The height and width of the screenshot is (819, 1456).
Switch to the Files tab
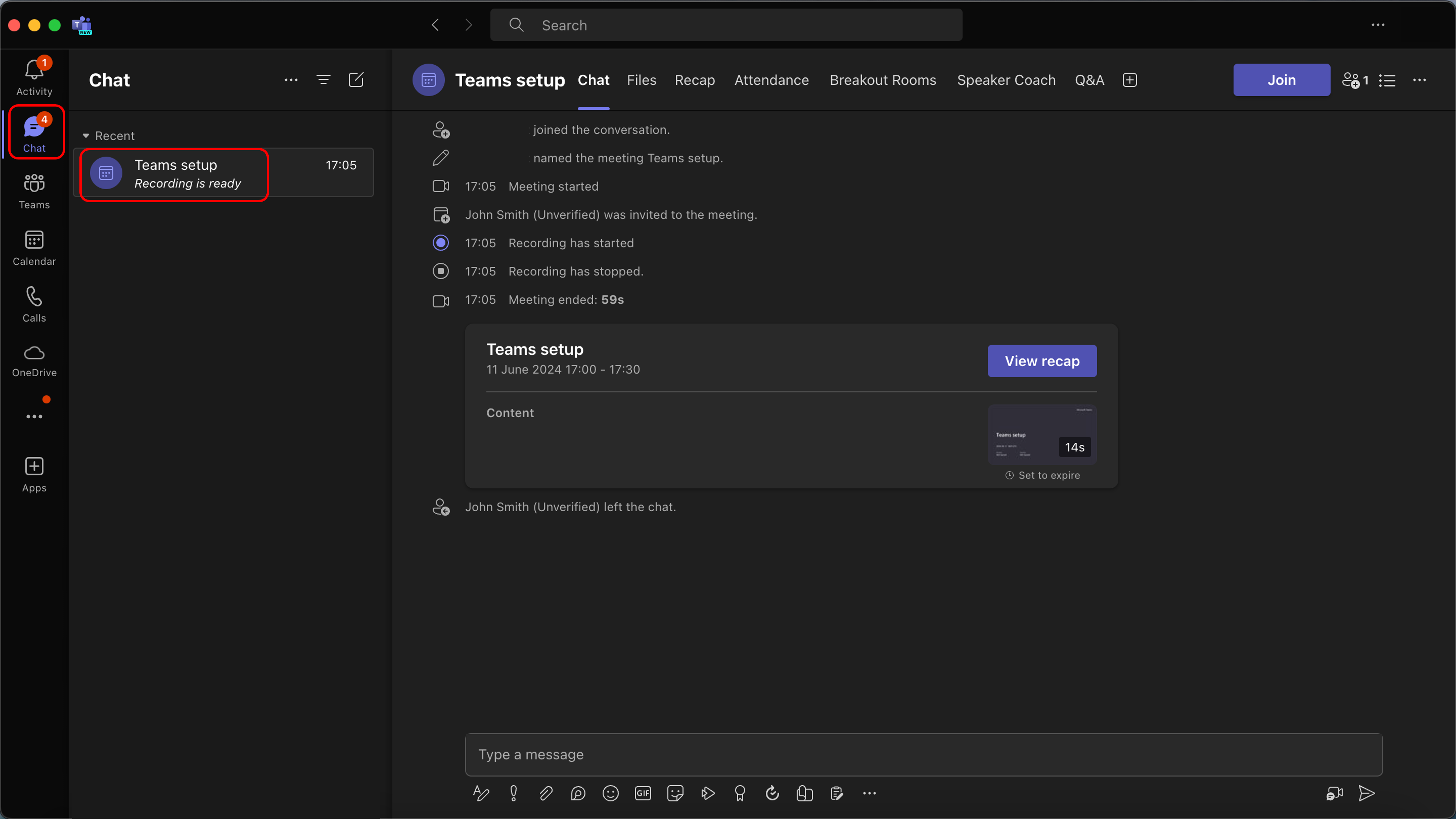(642, 80)
